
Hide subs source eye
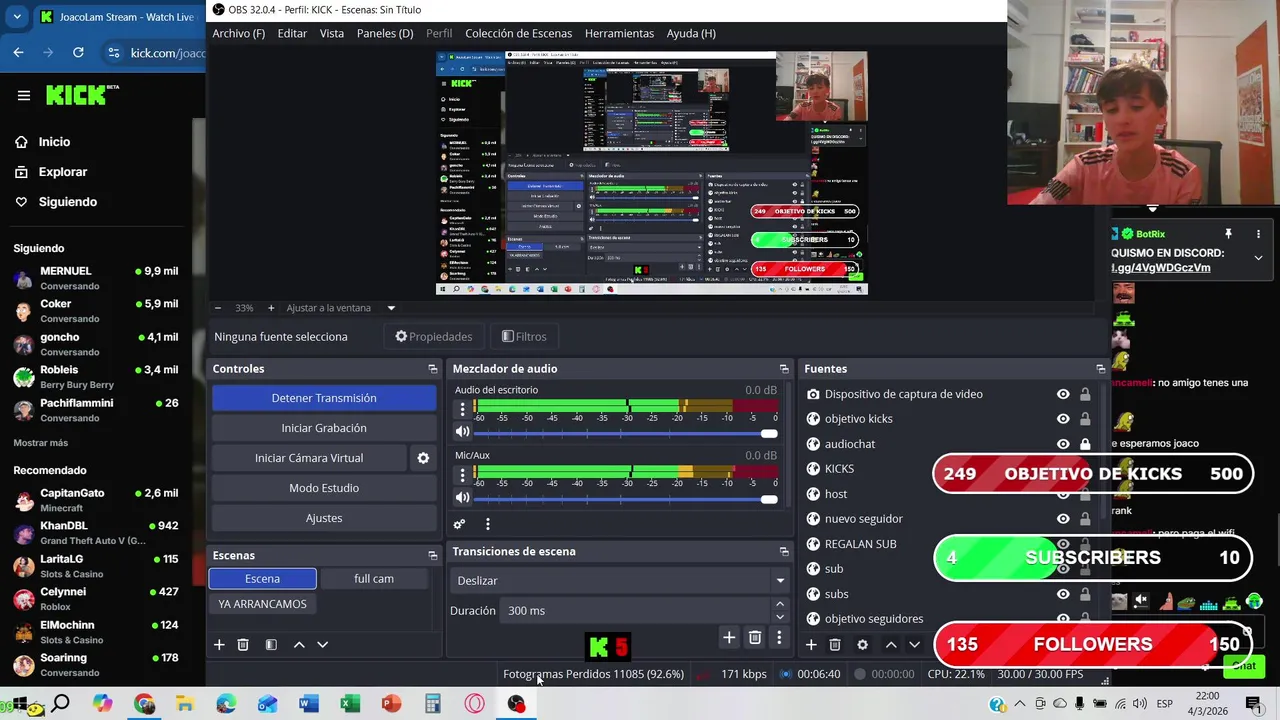(x=1063, y=594)
